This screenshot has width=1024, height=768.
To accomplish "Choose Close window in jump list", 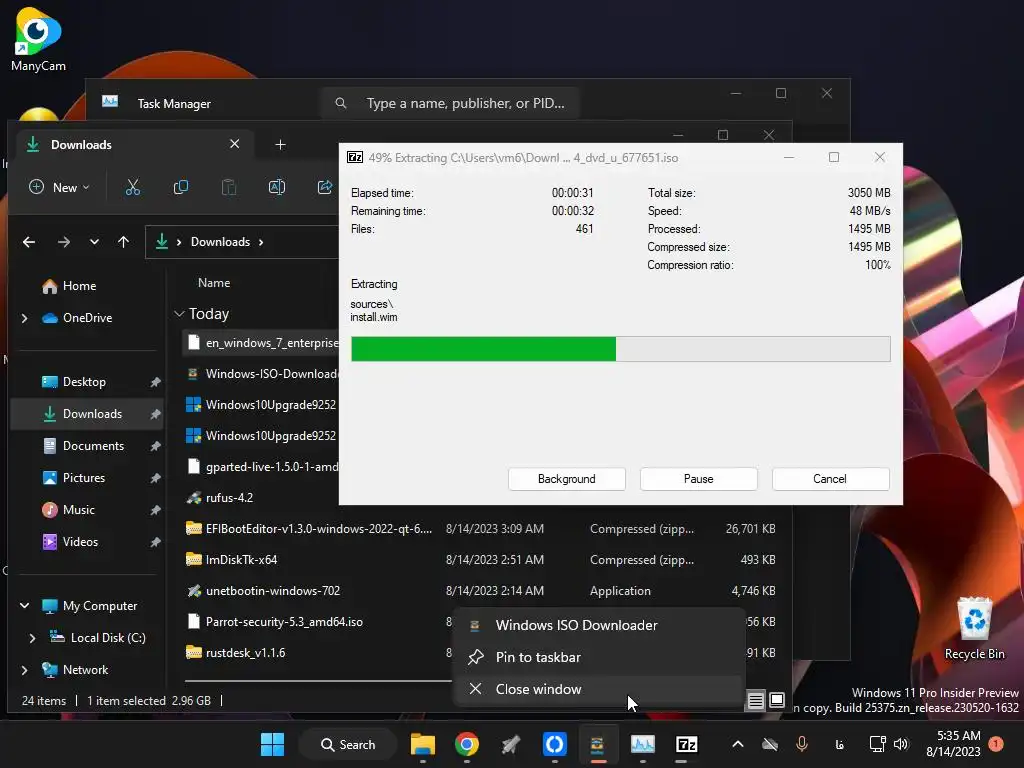I will click(599, 689).
